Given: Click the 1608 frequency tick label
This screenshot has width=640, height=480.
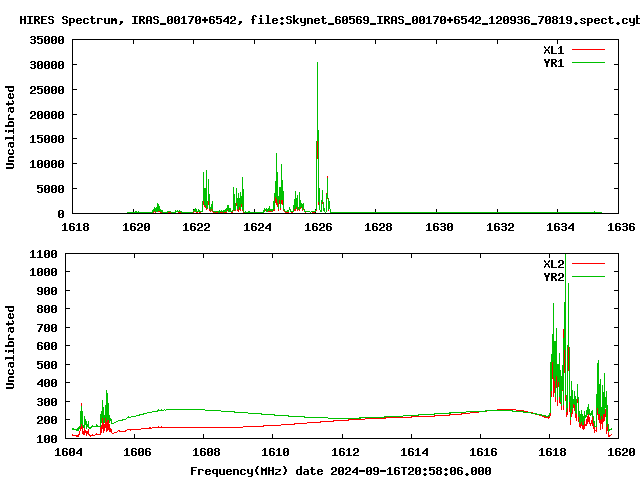Looking at the screenshot, I should pyautogui.click(x=206, y=452).
